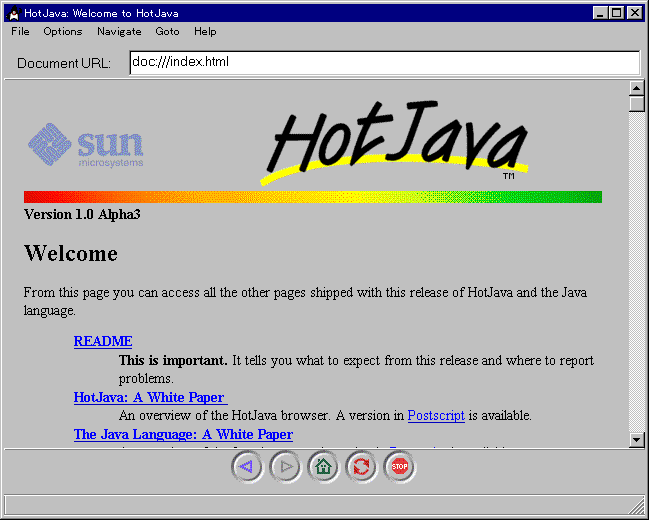Click the window resize grip corner
This screenshot has height=520, width=649.
(638, 508)
